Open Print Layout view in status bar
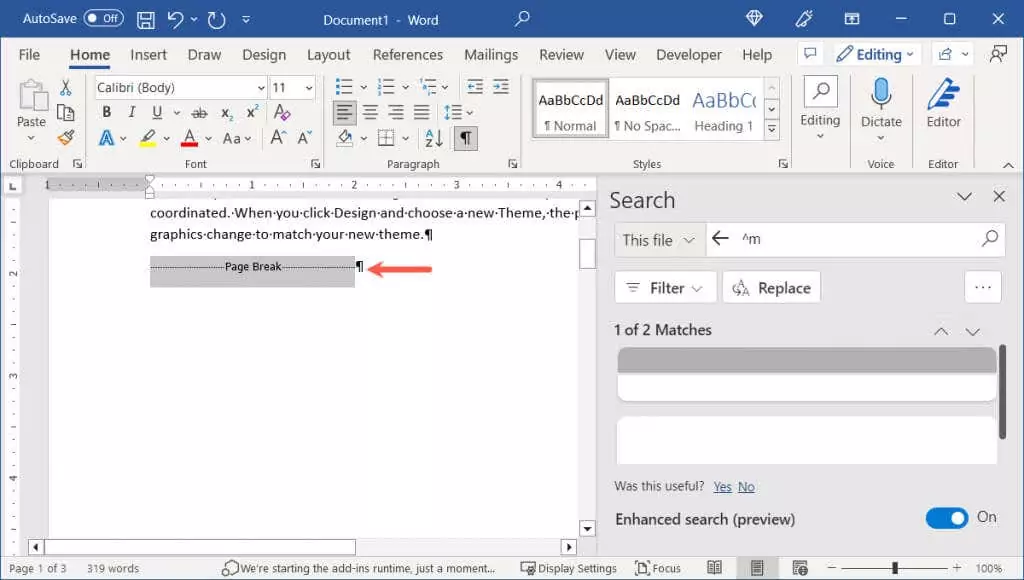1024x580 pixels. tap(757, 568)
